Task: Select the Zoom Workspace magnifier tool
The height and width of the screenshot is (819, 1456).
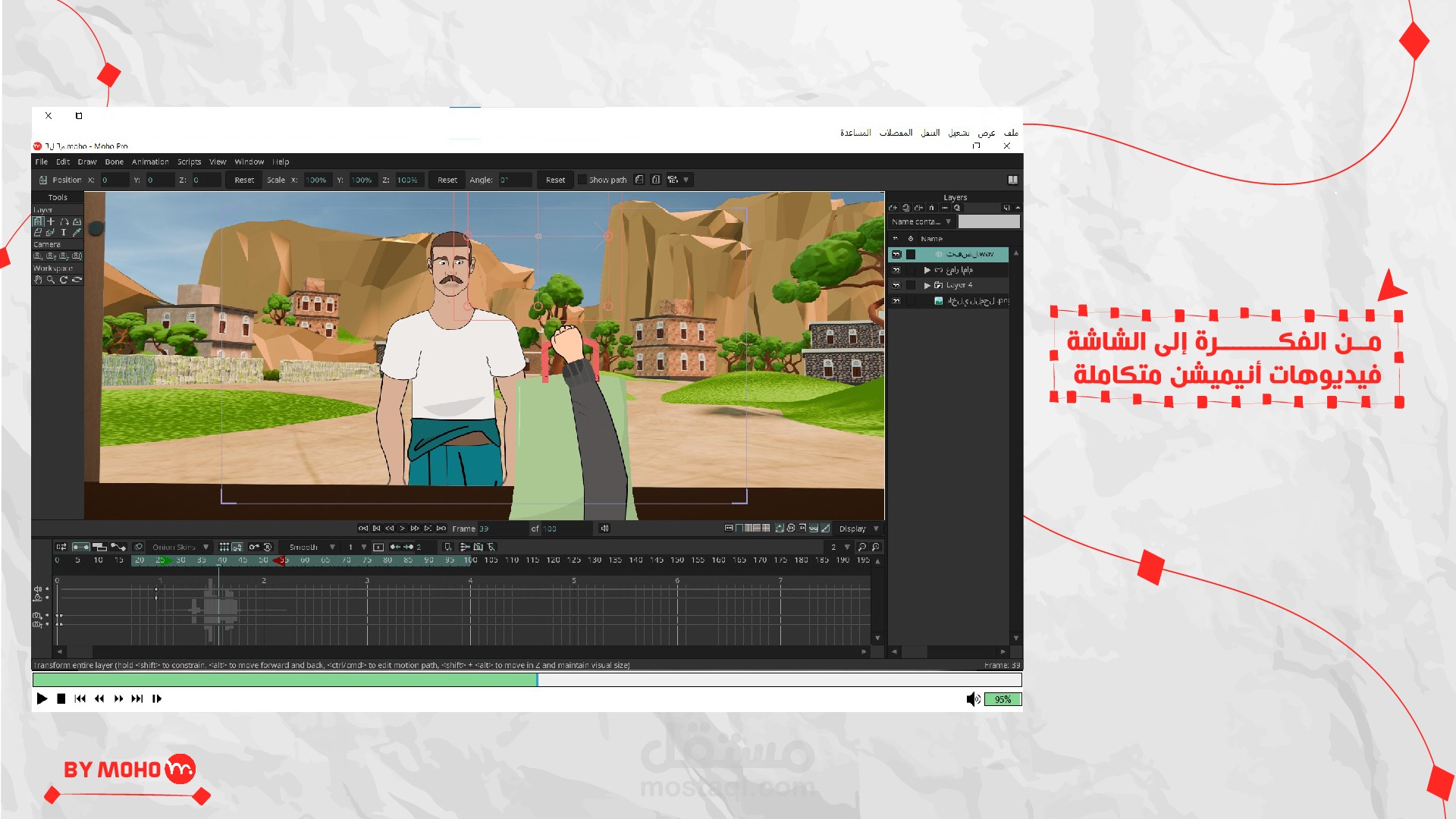Action: (51, 280)
